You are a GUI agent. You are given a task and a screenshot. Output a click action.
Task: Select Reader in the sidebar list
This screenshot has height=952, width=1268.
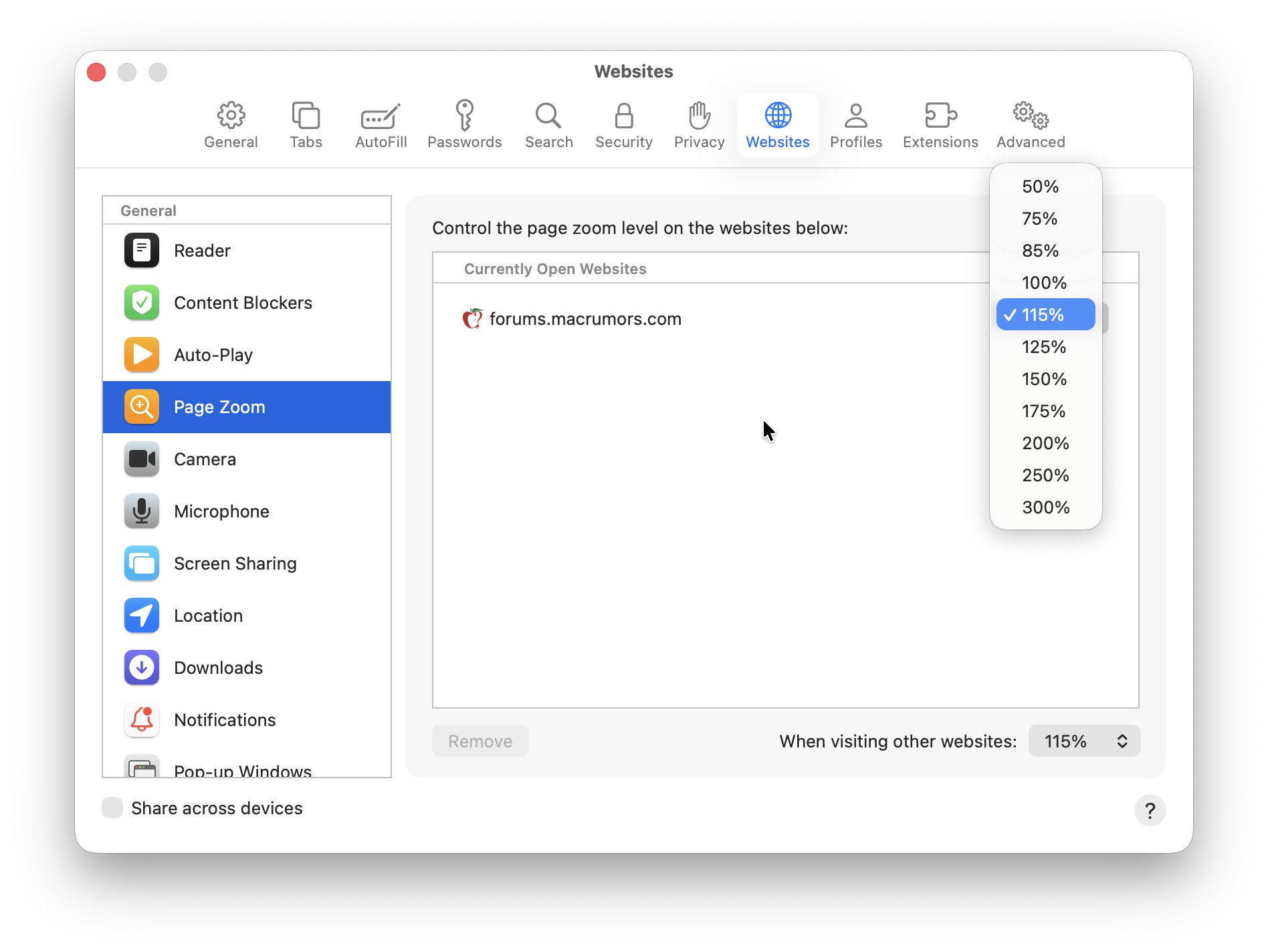[247, 250]
